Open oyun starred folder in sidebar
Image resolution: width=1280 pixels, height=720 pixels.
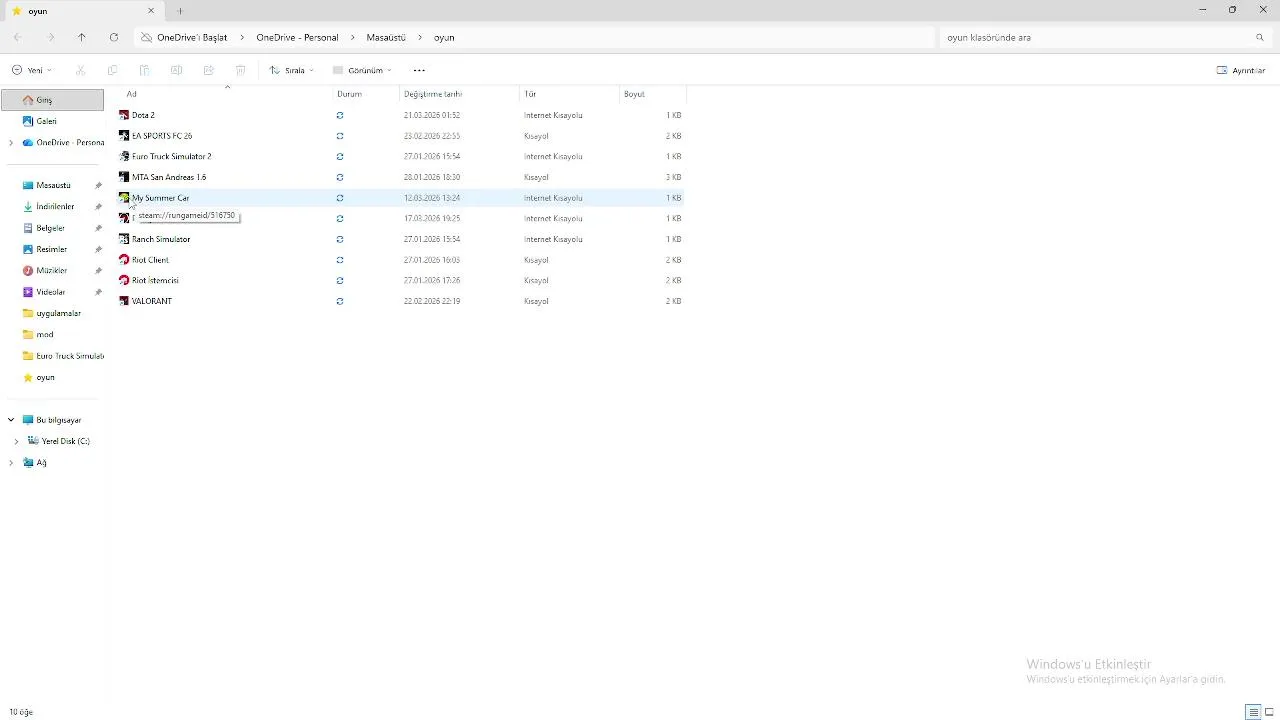[x=45, y=377]
